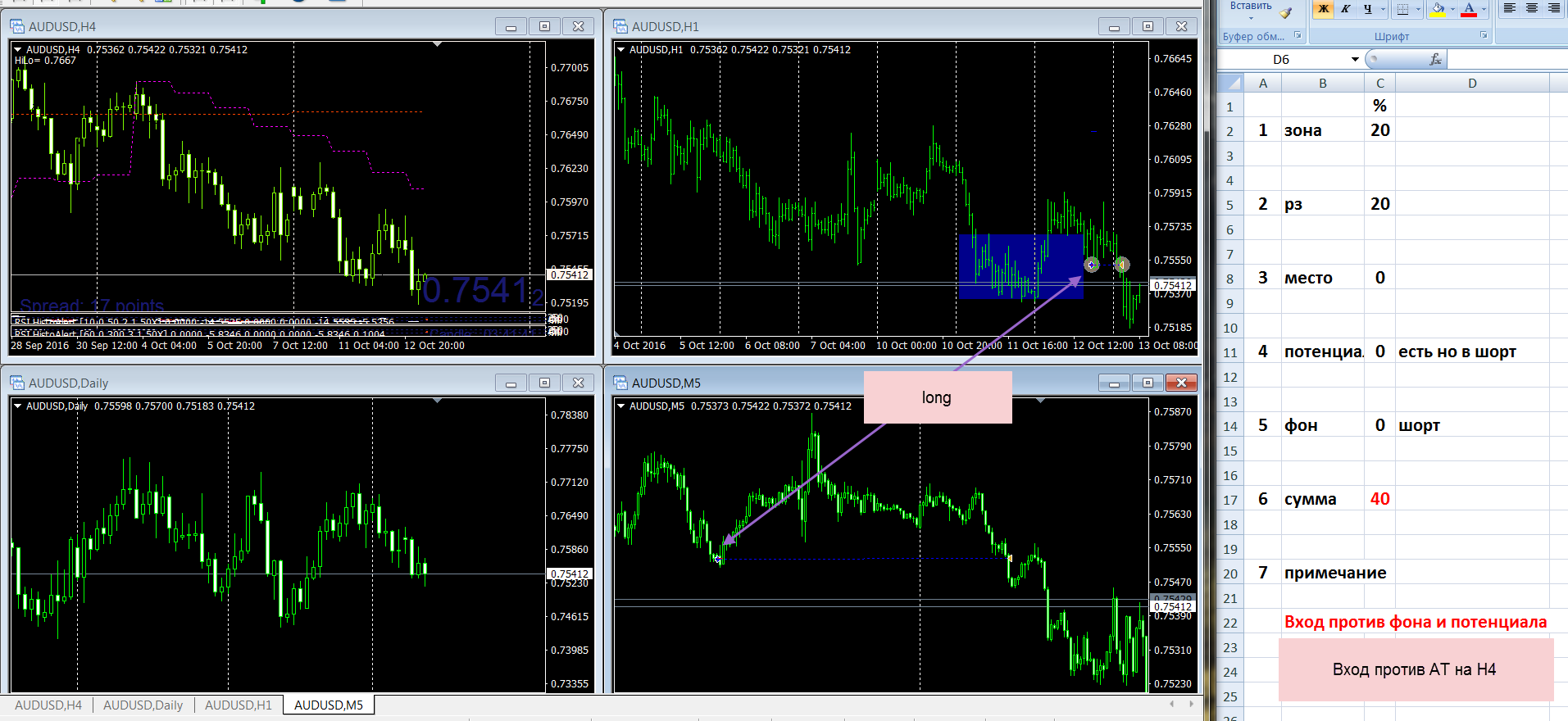This screenshot has height=721, width=1568.
Task: Maximize the AUDUSD,Daily chart window
Action: click(x=544, y=383)
